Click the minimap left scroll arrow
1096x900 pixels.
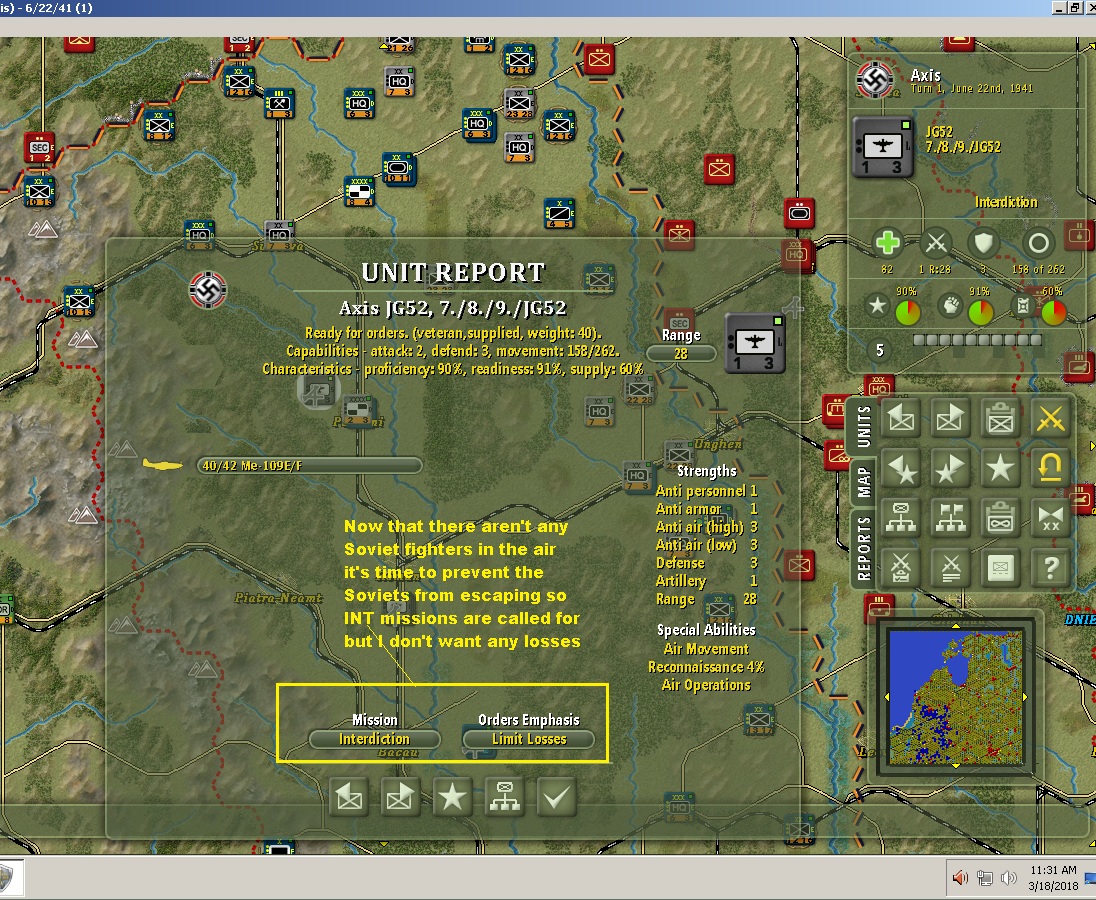pos(886,697)
